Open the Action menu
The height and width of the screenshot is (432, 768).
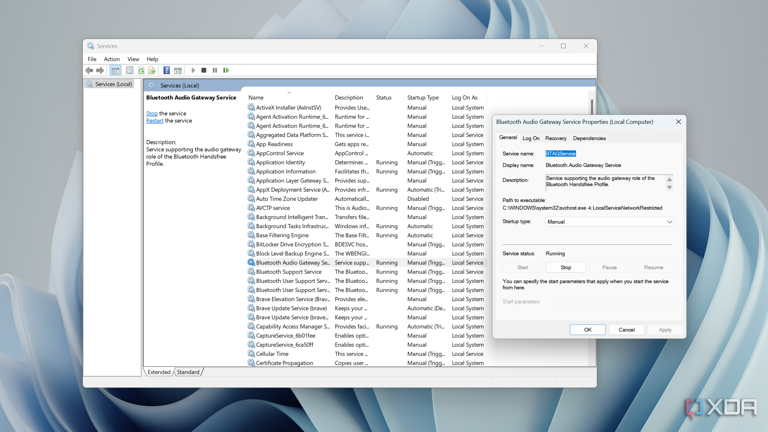(x=112, y=59)
